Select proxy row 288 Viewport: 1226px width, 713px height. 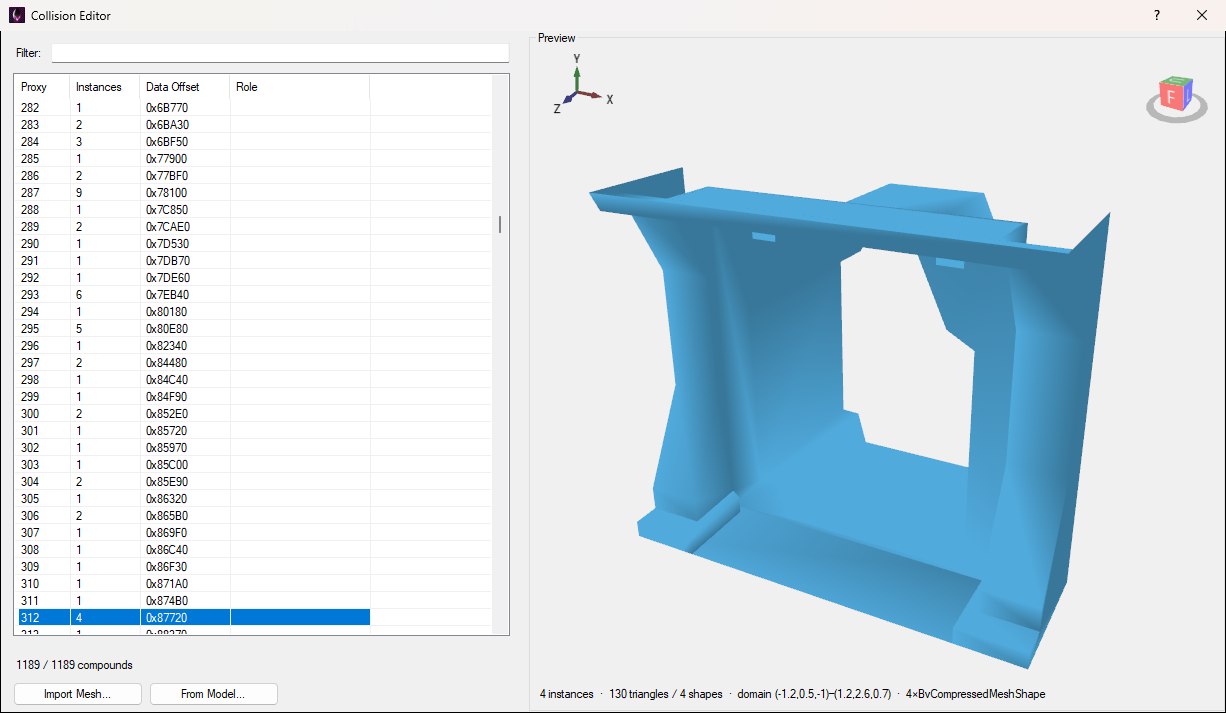(x=194, y=209)
